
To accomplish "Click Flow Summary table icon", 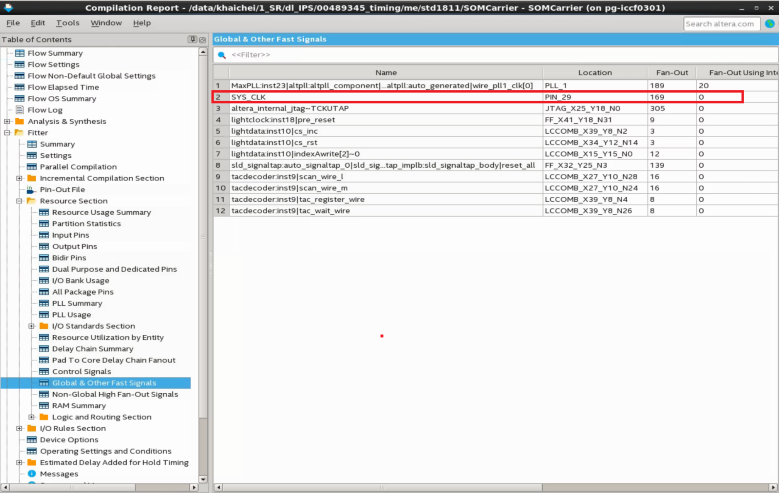I will tap(19, 53).
